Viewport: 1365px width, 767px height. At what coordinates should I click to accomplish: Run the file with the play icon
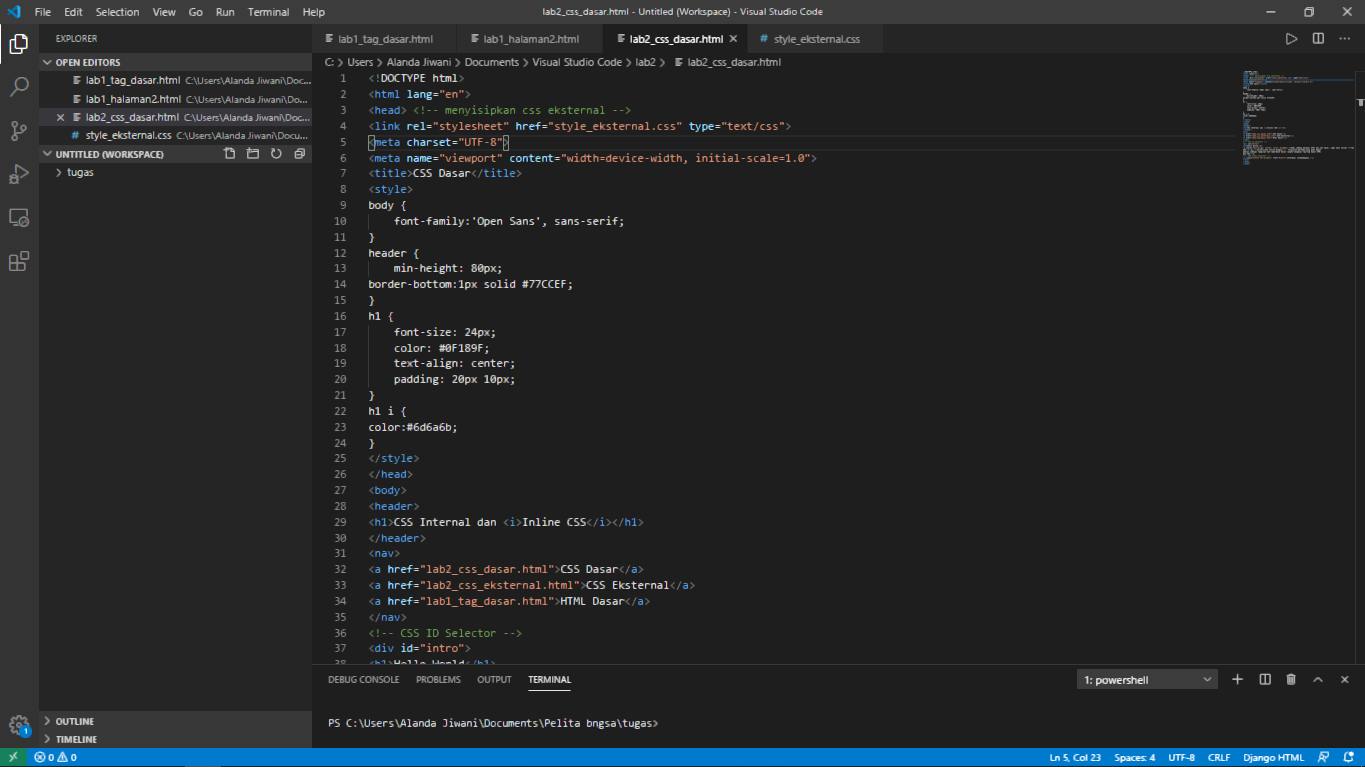[x=1292, y=39]
